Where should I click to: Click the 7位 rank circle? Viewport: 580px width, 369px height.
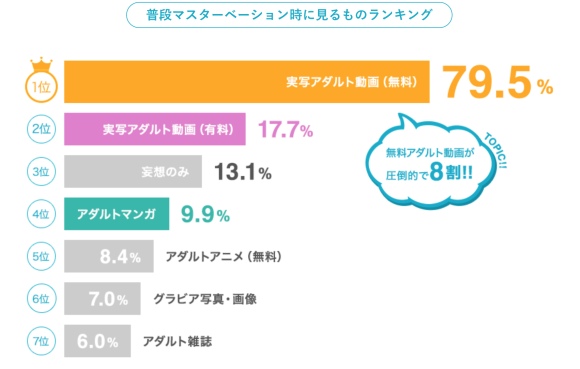(x=41, y=341)
